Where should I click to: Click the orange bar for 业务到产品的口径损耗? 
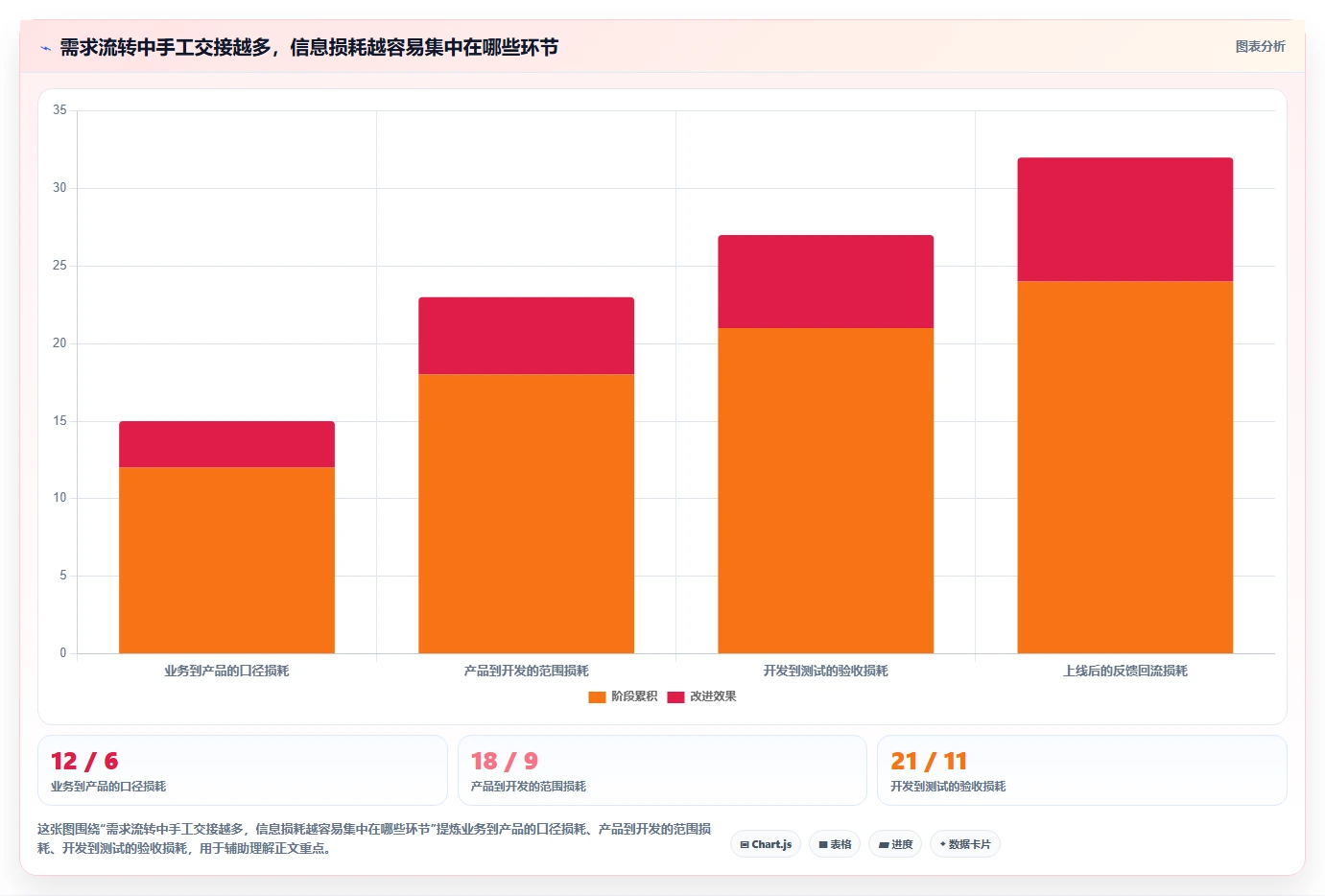[x=226, y=560]
